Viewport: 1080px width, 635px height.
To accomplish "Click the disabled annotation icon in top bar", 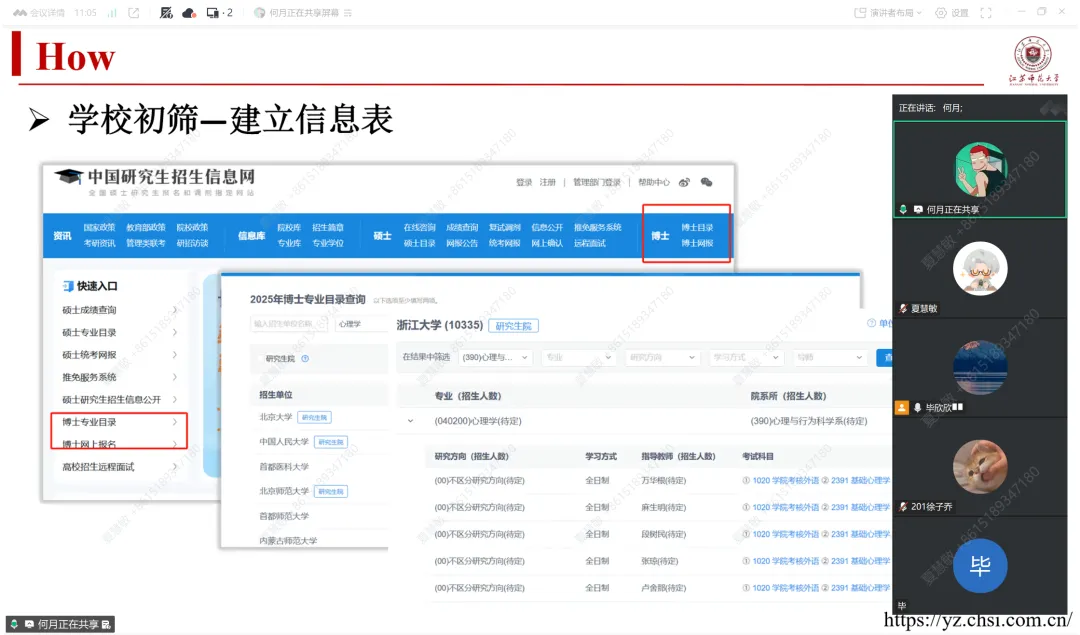I will (x=166, y=12).
